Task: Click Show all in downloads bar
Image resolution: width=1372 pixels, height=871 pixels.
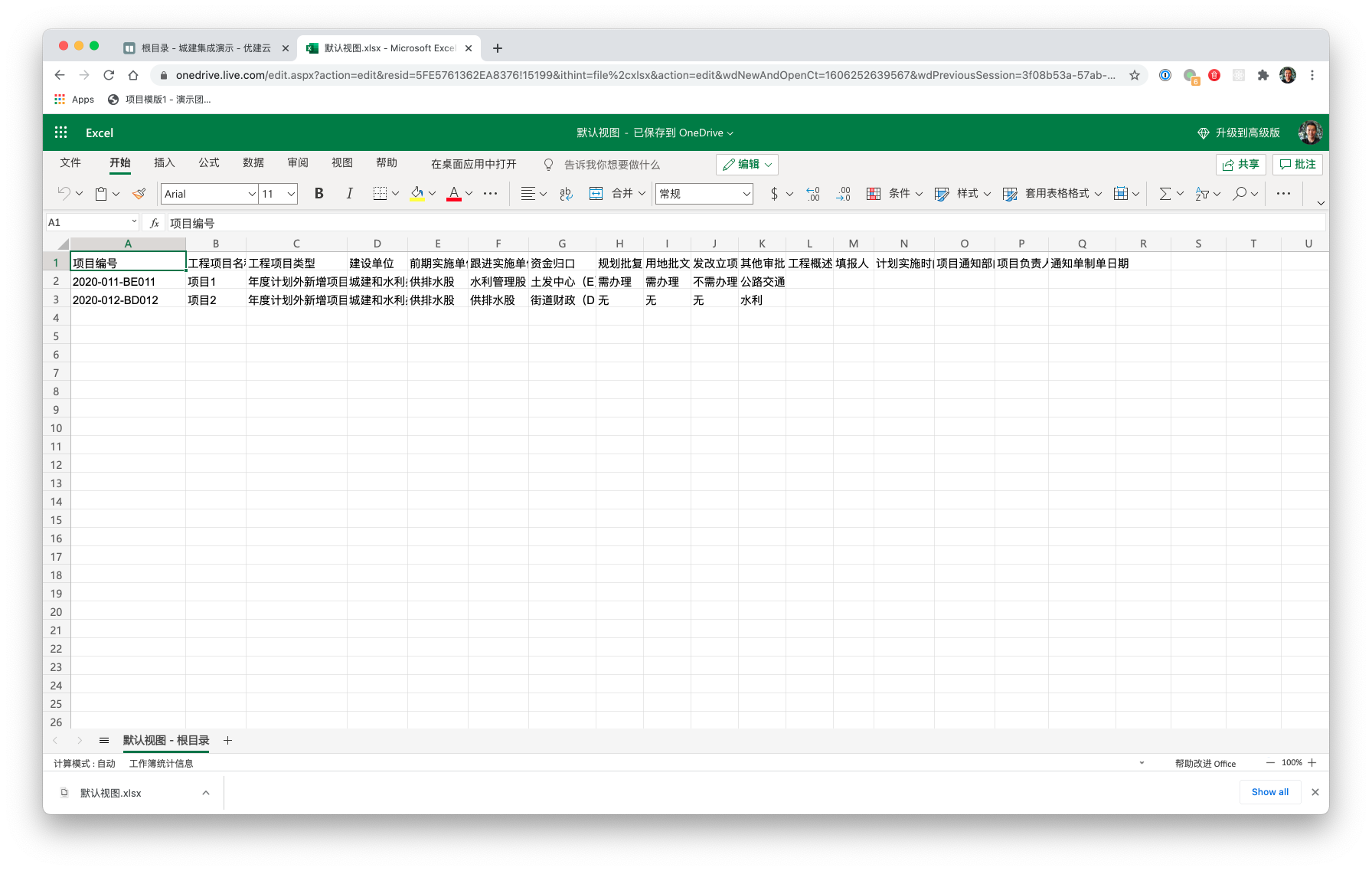Action: (1269, 792)
